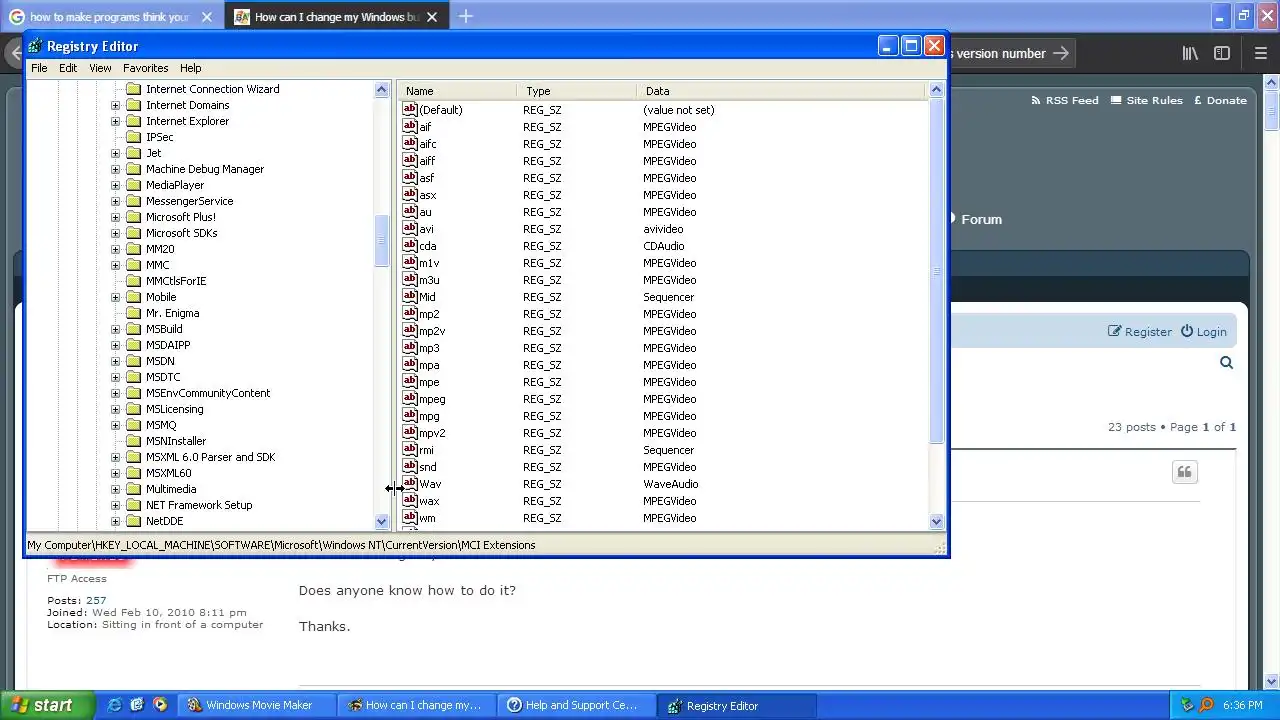Click the mp3 string value icon

tap(409, 347)
